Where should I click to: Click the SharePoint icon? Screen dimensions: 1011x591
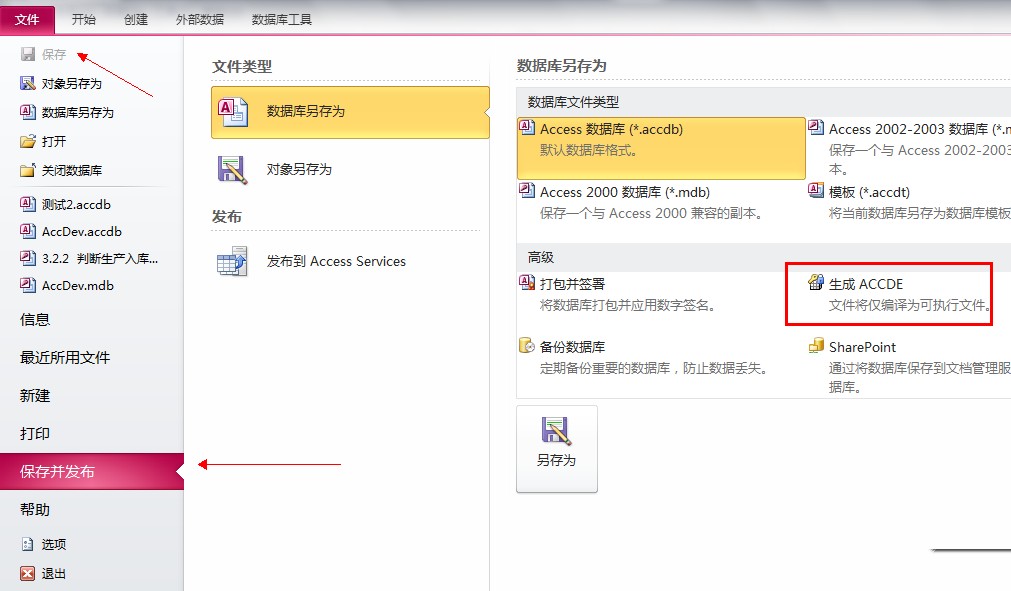pyautogui.click(x=816, y=345)
